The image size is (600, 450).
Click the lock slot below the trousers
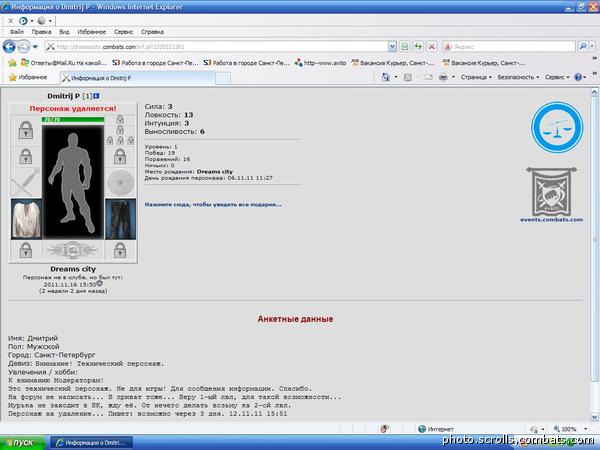coord(120,251)
